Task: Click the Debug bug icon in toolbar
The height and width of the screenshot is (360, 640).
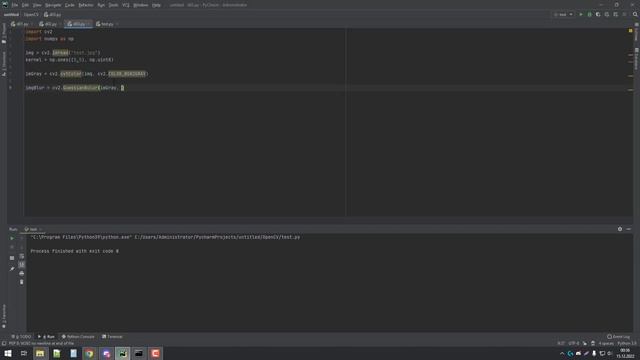Action: click(589, 14)
